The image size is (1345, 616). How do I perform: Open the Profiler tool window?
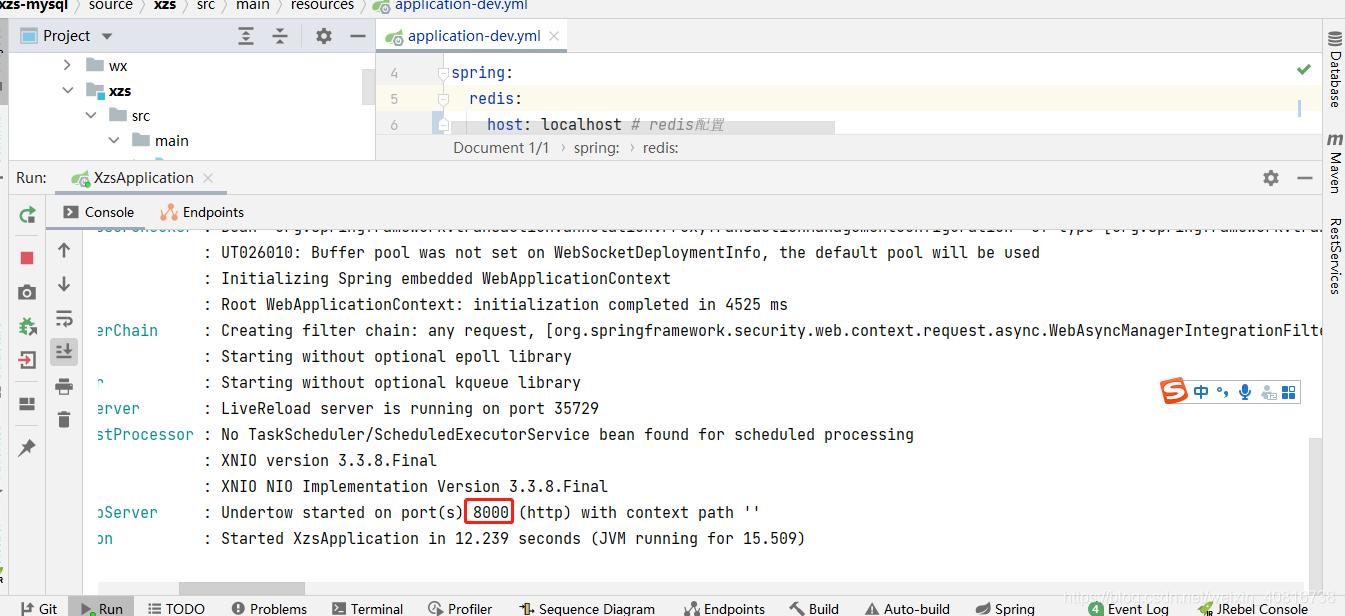(x=459, y=608)
